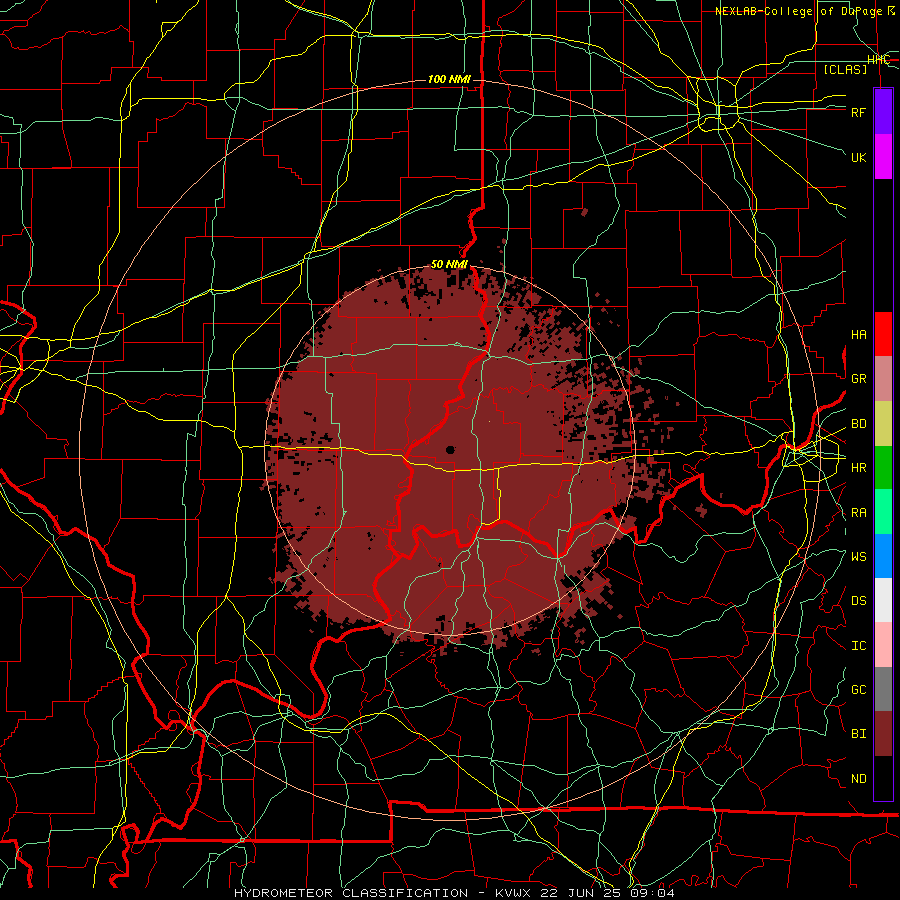
Task: Click the magenta UK color swatch
Action: click(x=883, y=157)
